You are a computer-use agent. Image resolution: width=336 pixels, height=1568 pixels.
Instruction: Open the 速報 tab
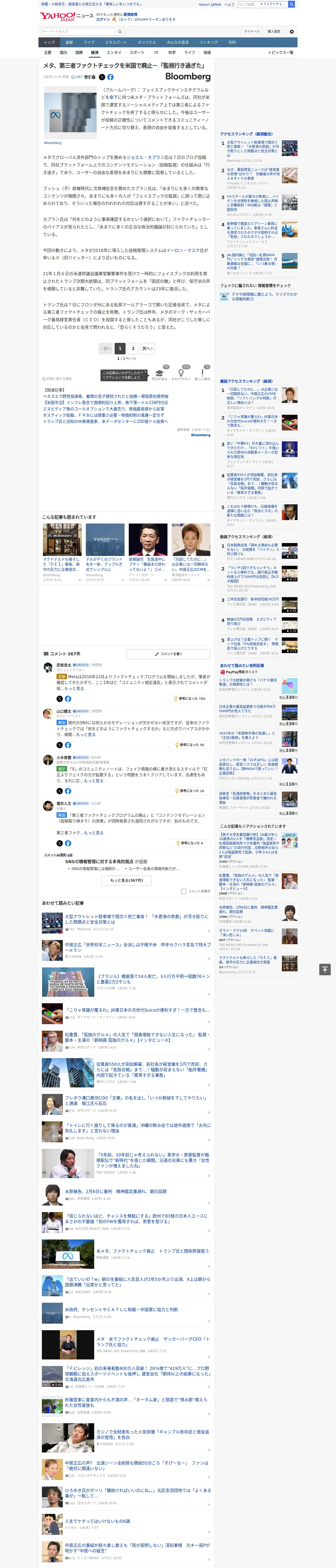click(69, 43)
